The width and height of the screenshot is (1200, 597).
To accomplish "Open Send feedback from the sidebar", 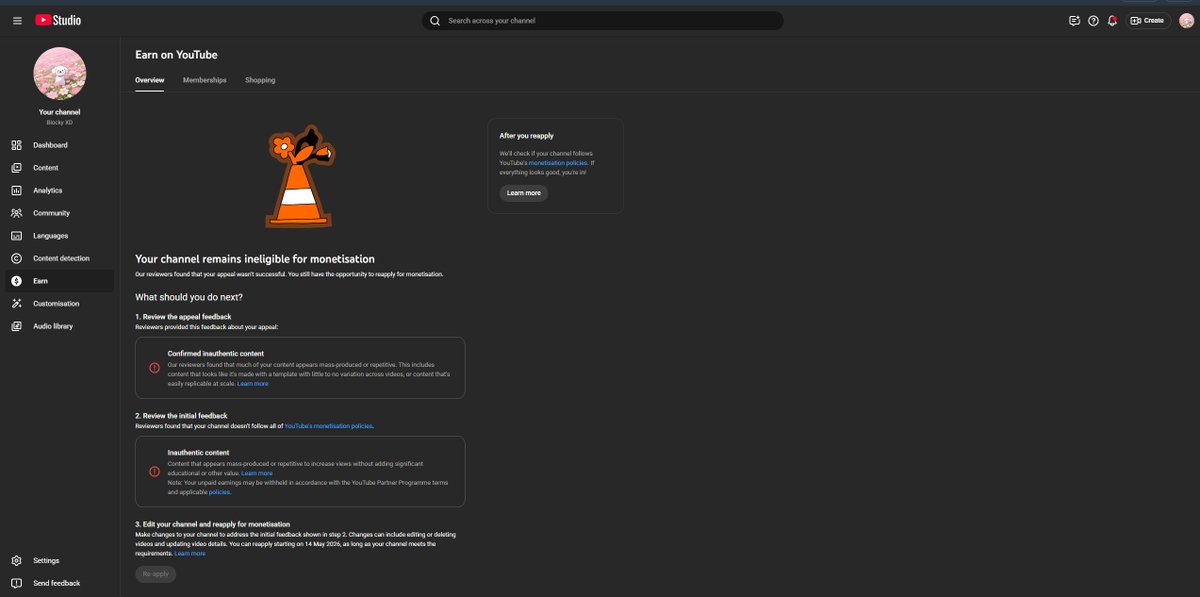I will coord(60,583).
